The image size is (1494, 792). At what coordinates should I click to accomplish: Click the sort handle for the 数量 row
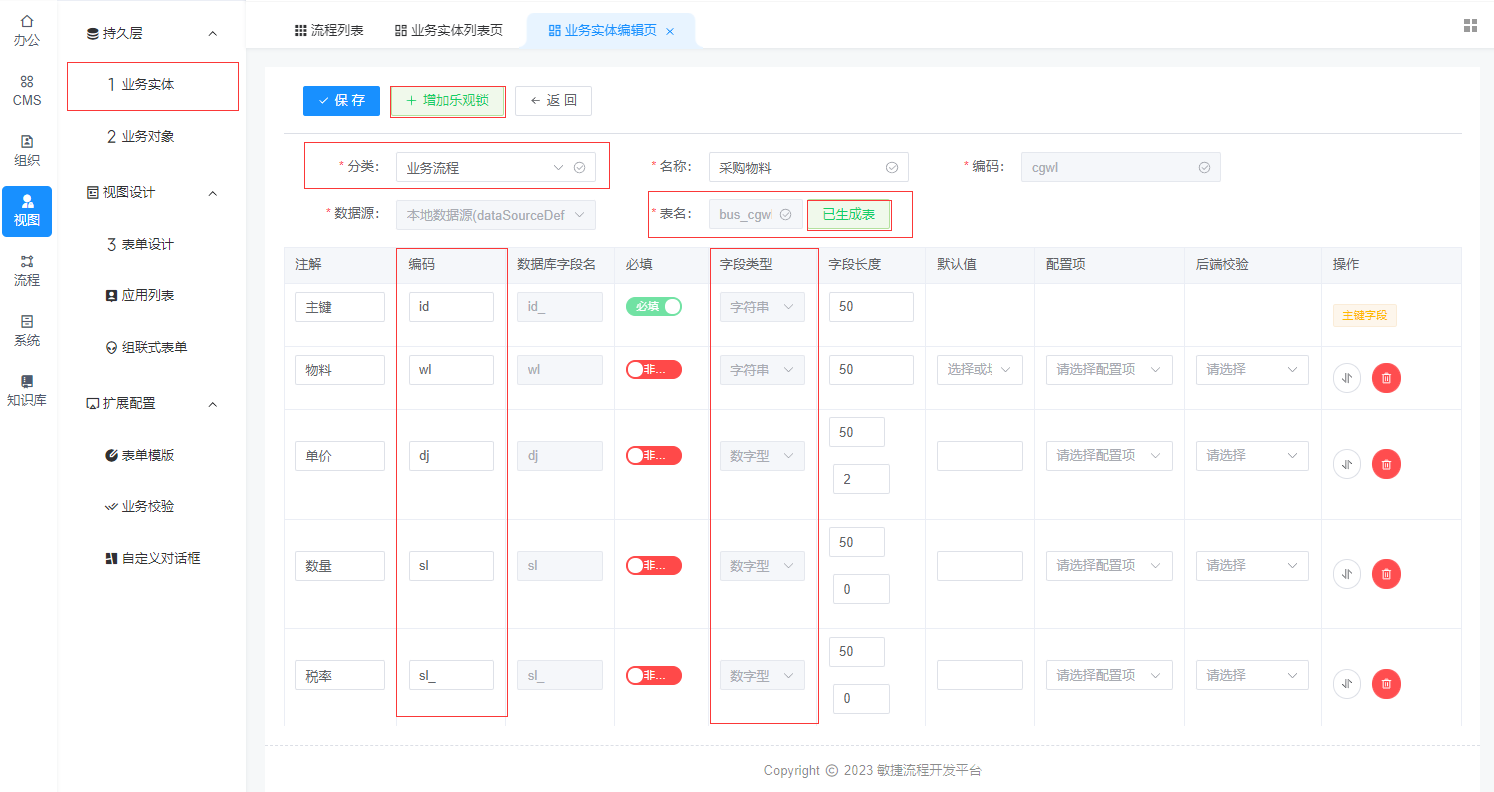(1347, 574)
